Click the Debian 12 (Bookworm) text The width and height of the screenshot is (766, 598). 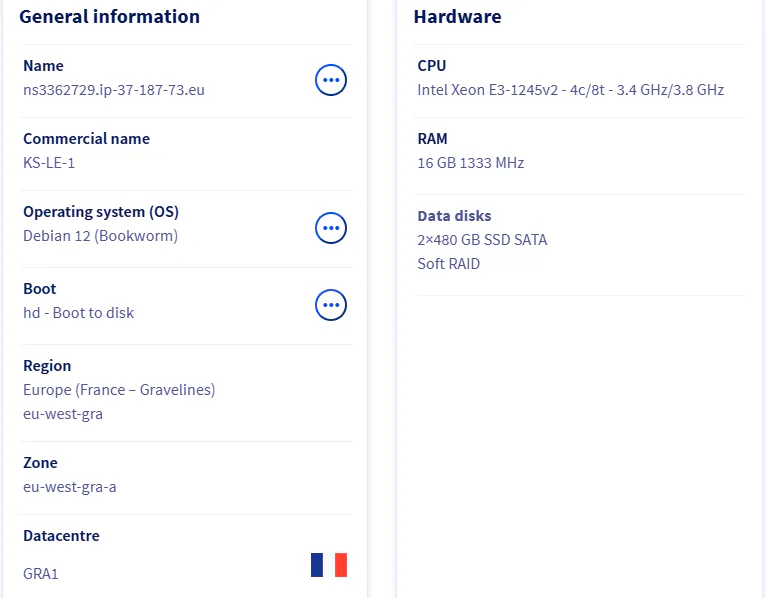pos(101,236)
